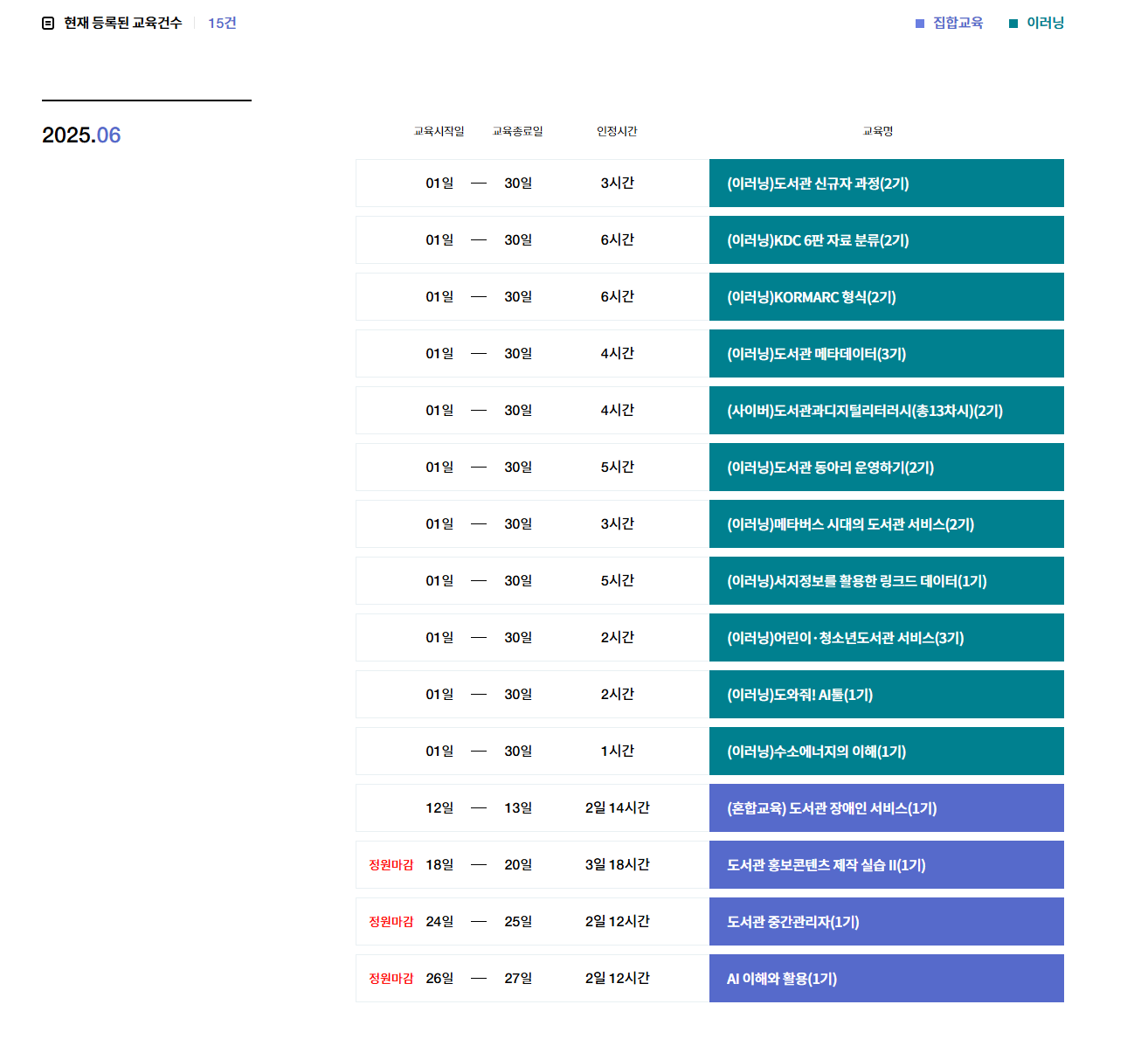
Task: Open 도서관 중간관리자(1기) course
Action: tap(887, 922)
